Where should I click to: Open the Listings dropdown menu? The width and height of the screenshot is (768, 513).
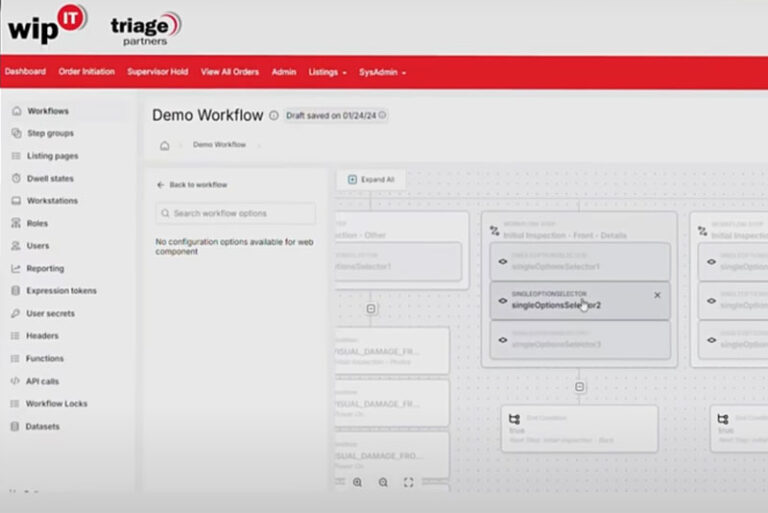(327, 73)
